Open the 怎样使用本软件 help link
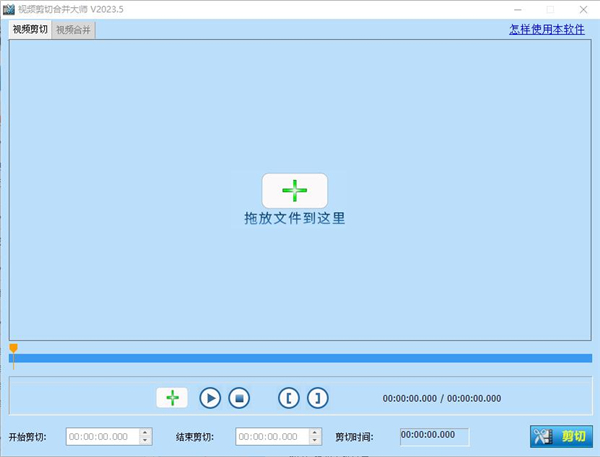The width and height of the screenshot is (600, 457). tap(547, 29)
